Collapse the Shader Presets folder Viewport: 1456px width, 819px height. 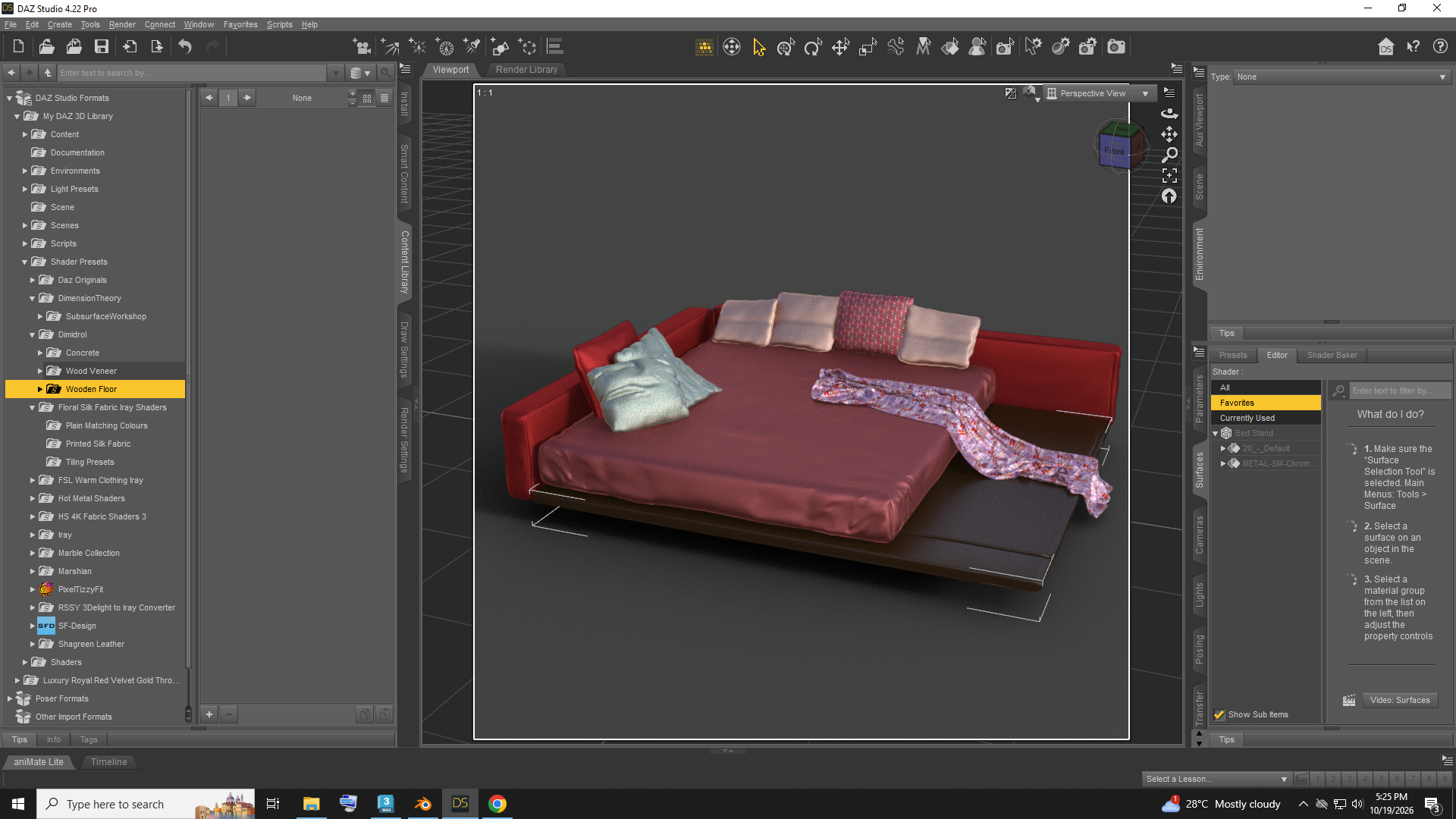[x=25, y=262]
